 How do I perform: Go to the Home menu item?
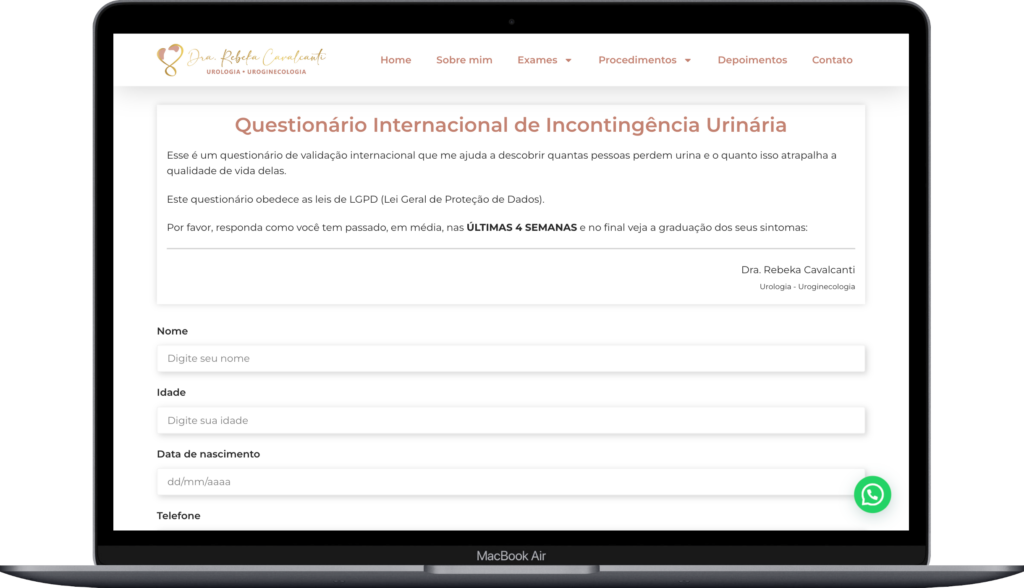tap(396, 59)
